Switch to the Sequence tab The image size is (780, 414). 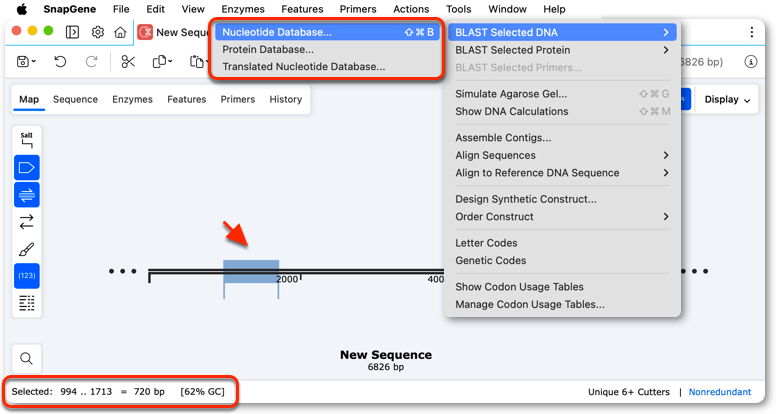pyautogui.click(x=75, y=100)
